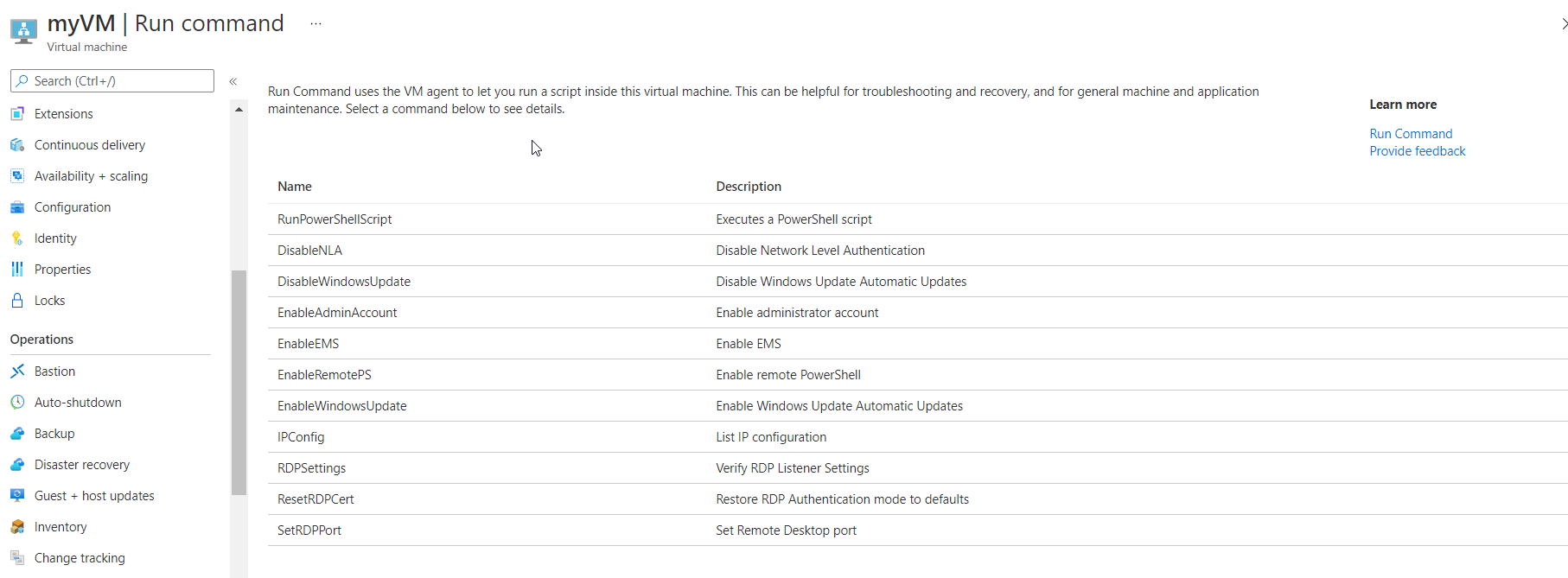The height and width of the screenshot is (578, 1568).
Task: Configure Auto-shutdown
Action: coord(77,402)
